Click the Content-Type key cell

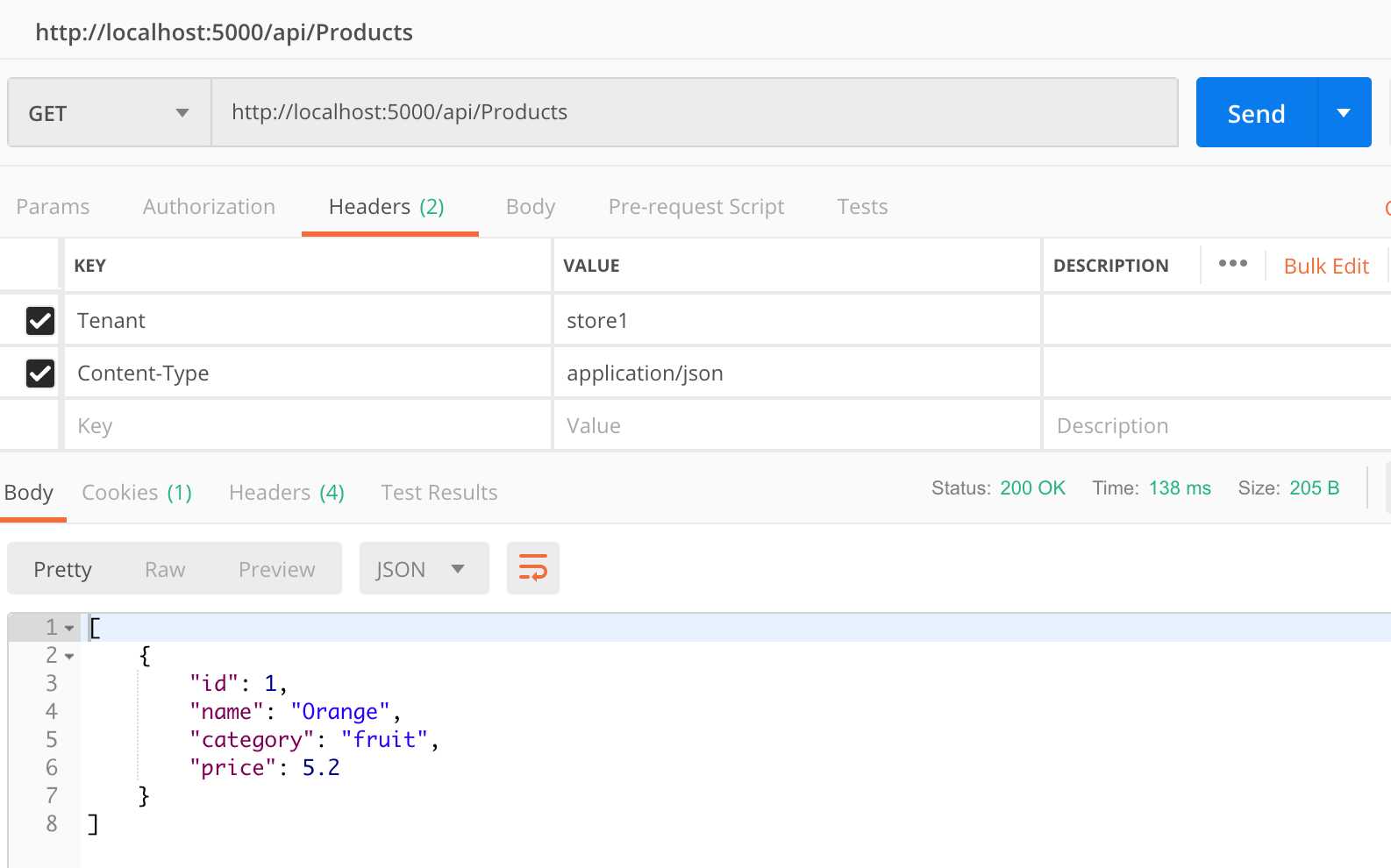307,374
